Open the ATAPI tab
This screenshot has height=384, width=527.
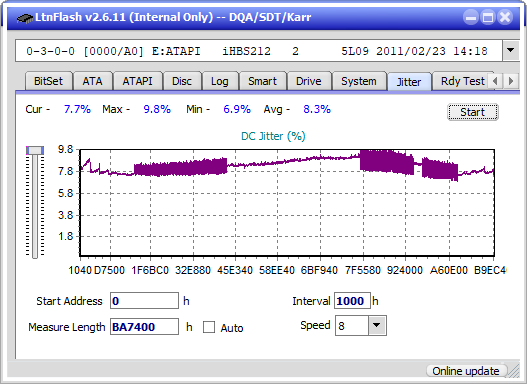point(137,81)
